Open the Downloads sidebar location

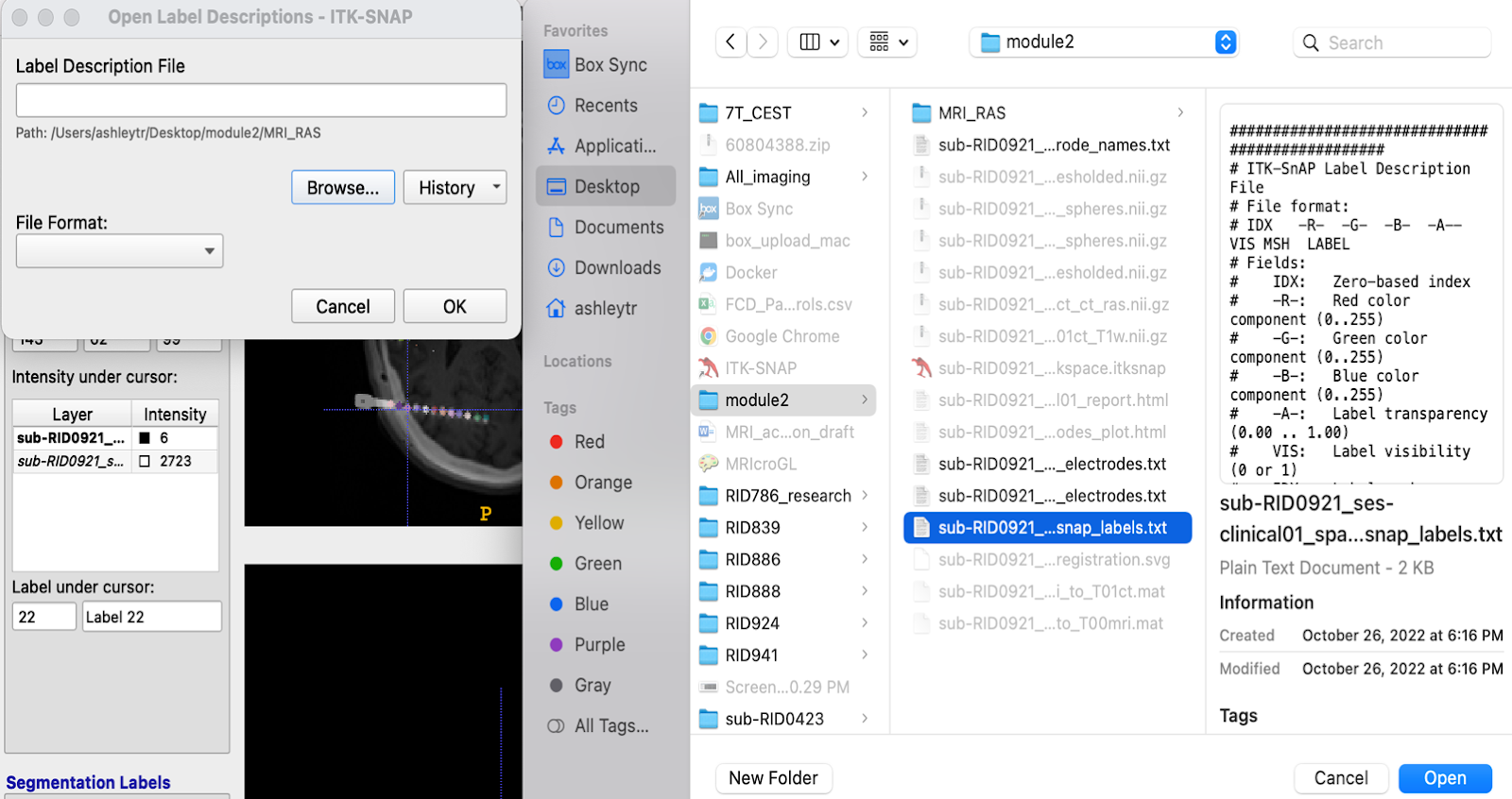(617, 267)
